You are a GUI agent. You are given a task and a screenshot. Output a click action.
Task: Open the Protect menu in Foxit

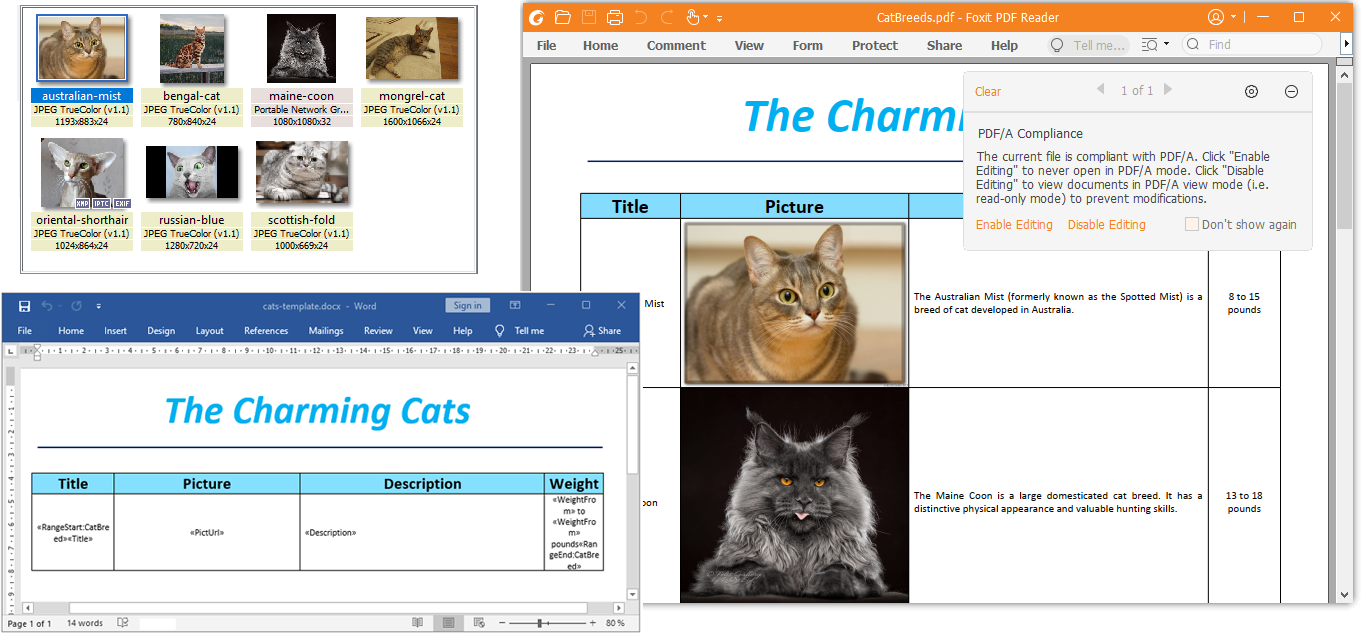coord(875,45)
